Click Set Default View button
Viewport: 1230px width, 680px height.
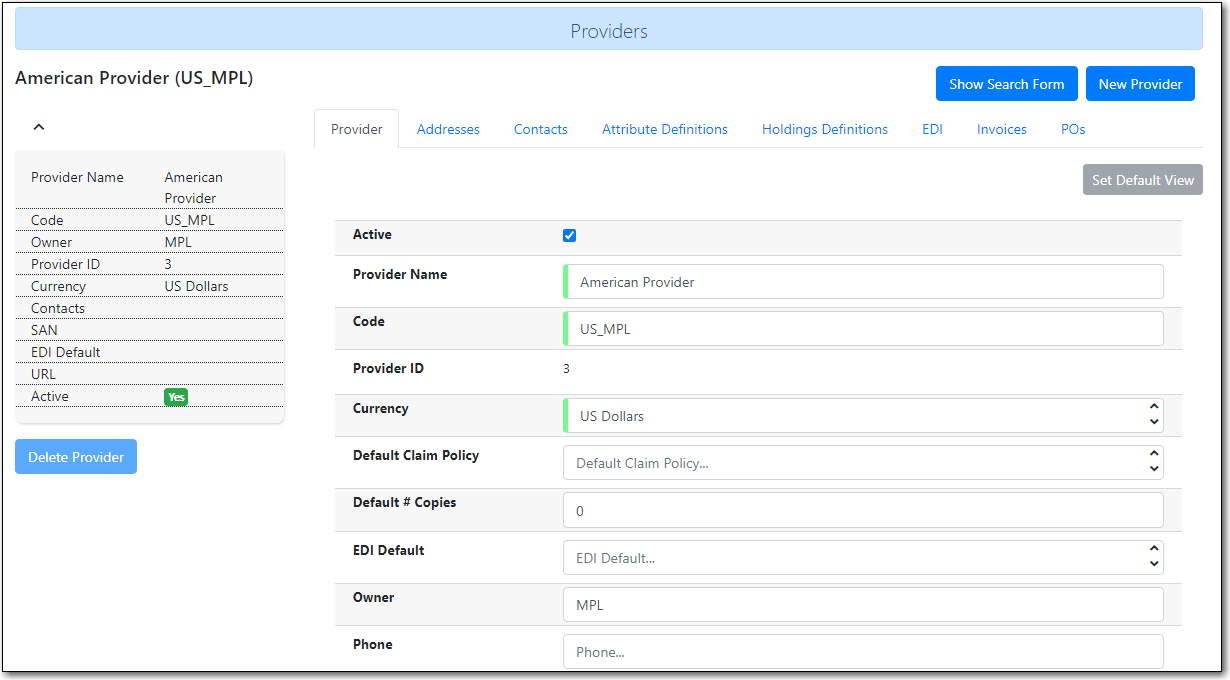tap(1142, 180)
